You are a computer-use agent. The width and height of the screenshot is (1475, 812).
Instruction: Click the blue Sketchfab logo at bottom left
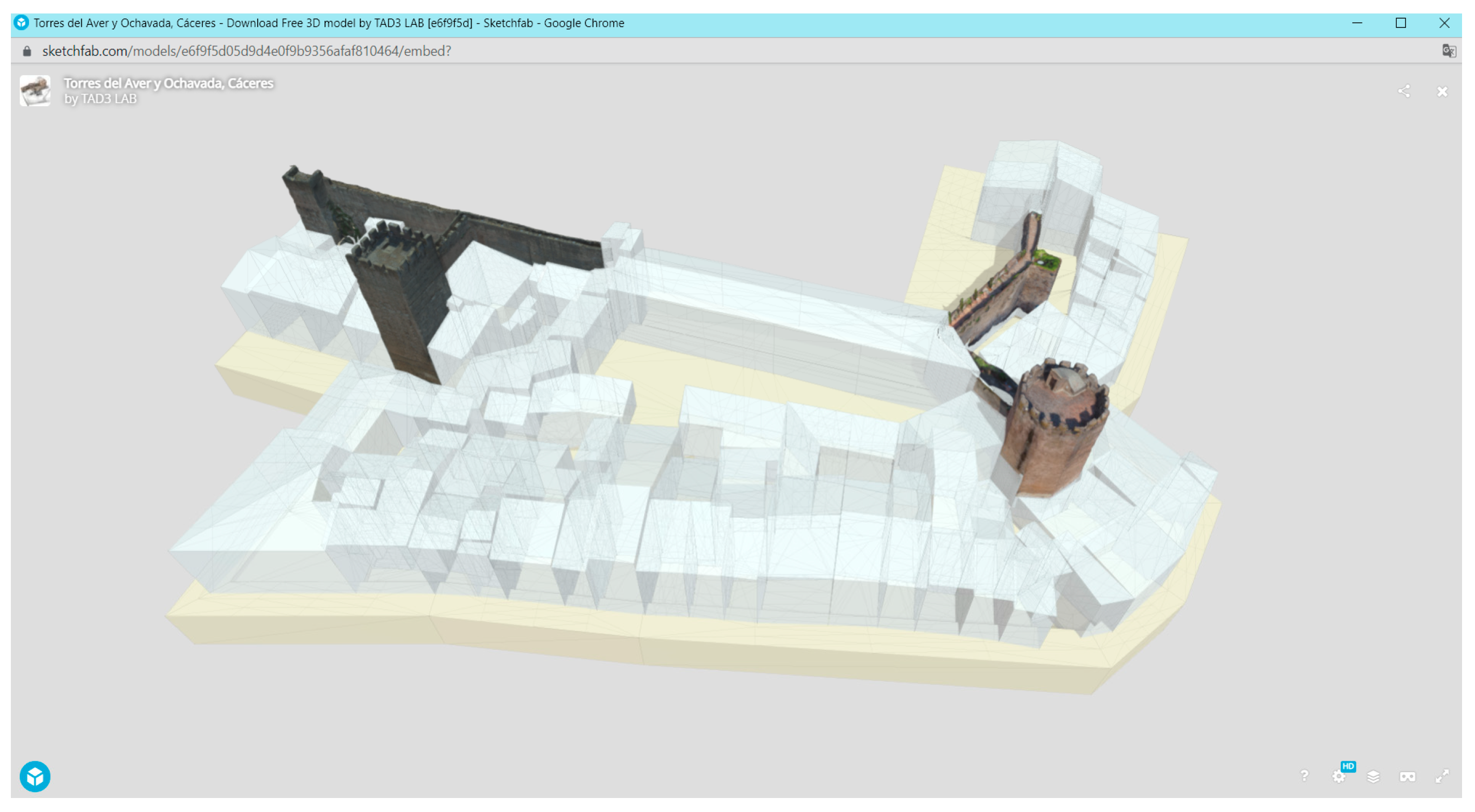(35, 777)
